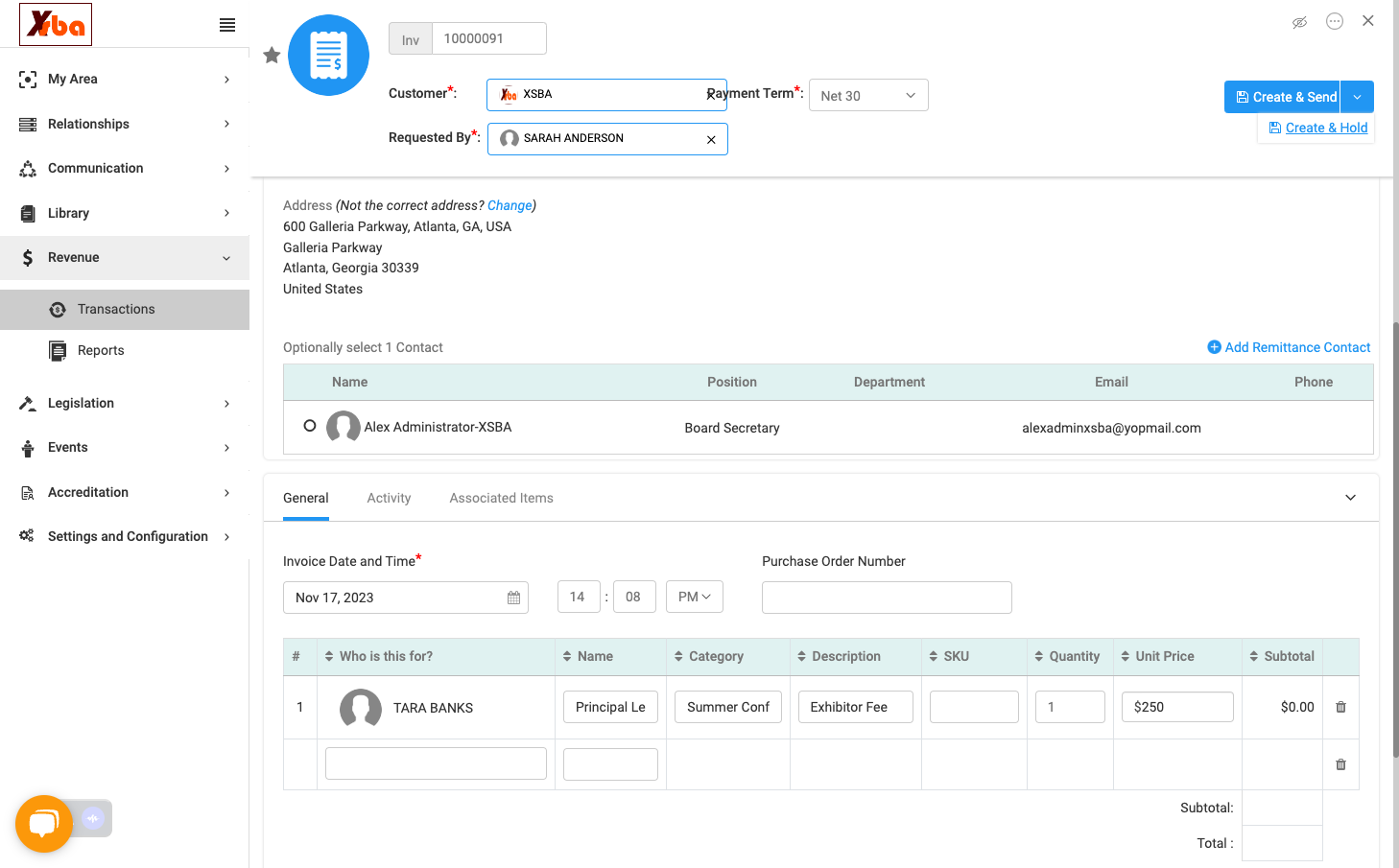Expand the Create & Send arrow dropdown
Viewport: 1399px width, 868px height.
(1357, 97)
